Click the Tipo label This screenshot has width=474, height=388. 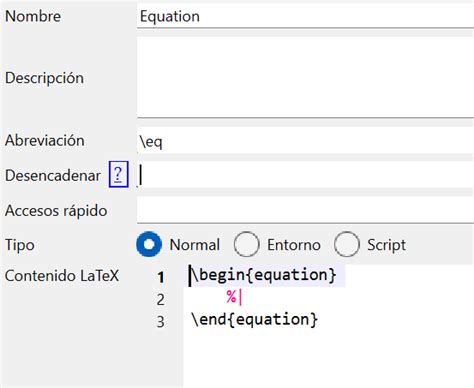coord(20,245)
